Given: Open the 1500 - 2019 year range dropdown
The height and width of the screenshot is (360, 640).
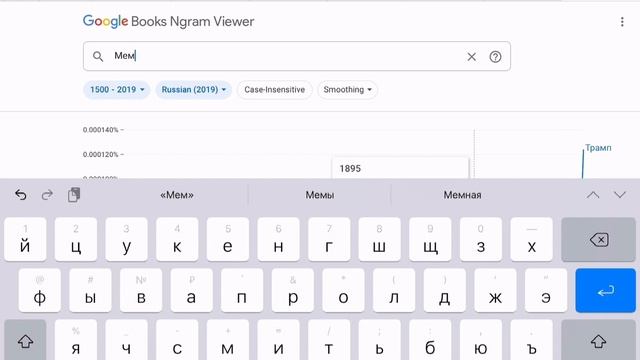Looking at the screenshot, I should click(117, 90).
